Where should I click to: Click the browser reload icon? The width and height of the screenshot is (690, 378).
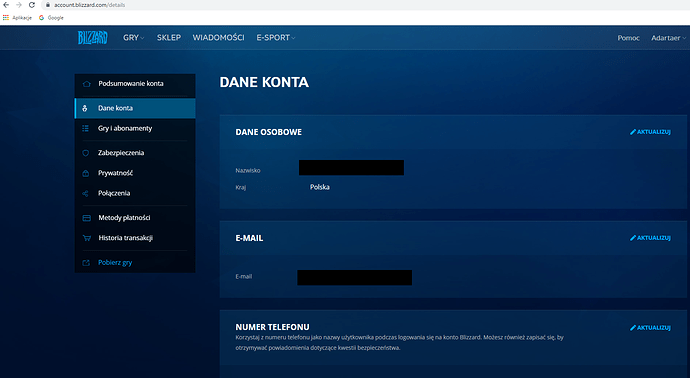[x=32, y=5]
